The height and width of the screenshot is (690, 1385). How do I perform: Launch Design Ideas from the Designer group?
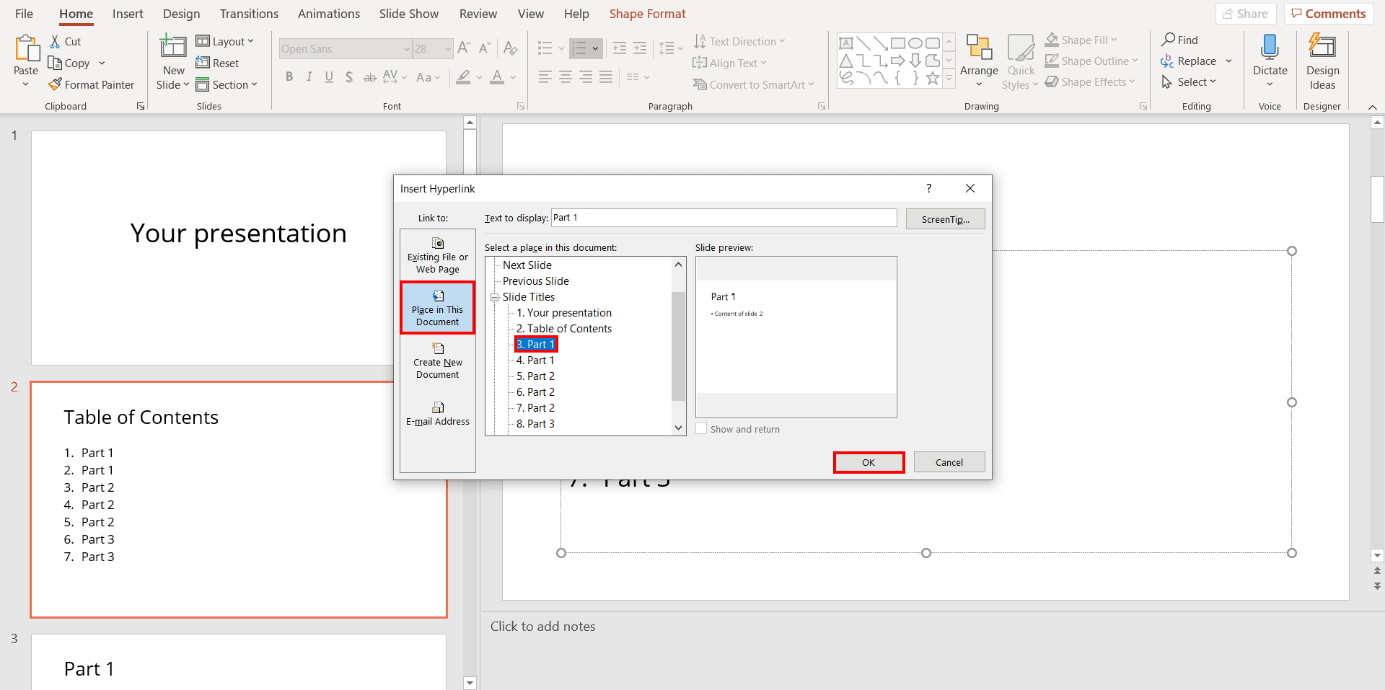pos(1322,62)
